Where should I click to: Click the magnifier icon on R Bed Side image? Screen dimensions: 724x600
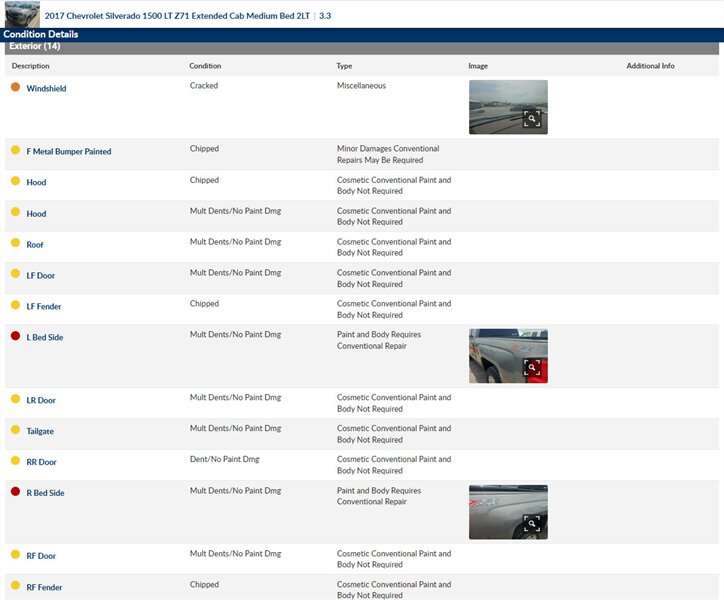click(x=532, y=523)
